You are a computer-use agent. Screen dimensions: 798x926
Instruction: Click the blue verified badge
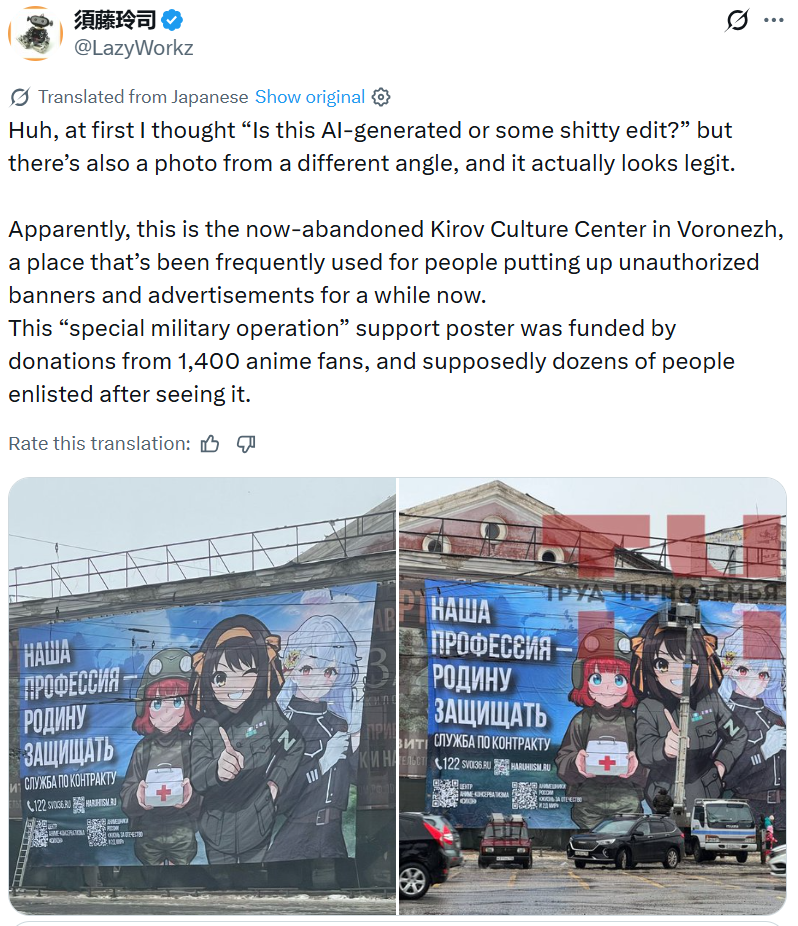pyautogui.click(x=172, y=20)
